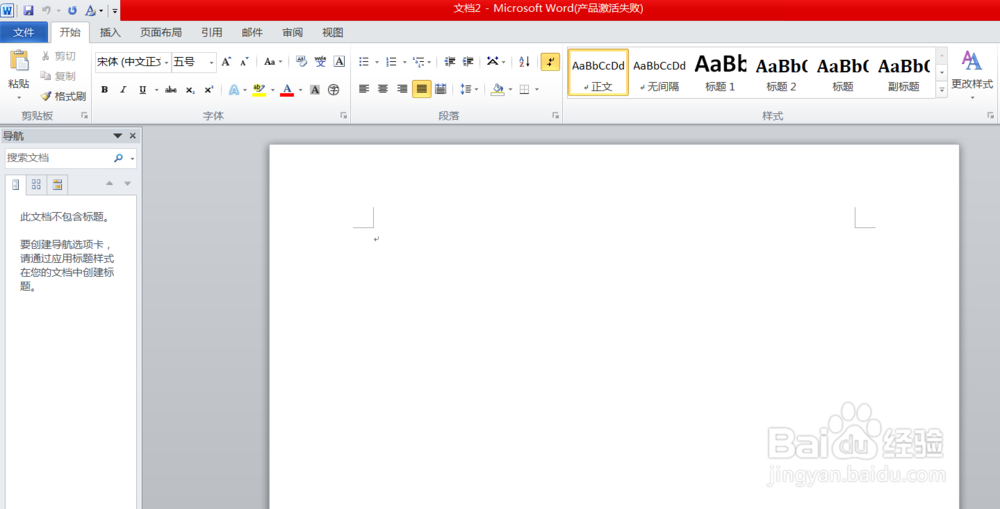Screen dimensions: 1000x509
Task: Click the Save icon in quick access toolbar
Action: 28,10
